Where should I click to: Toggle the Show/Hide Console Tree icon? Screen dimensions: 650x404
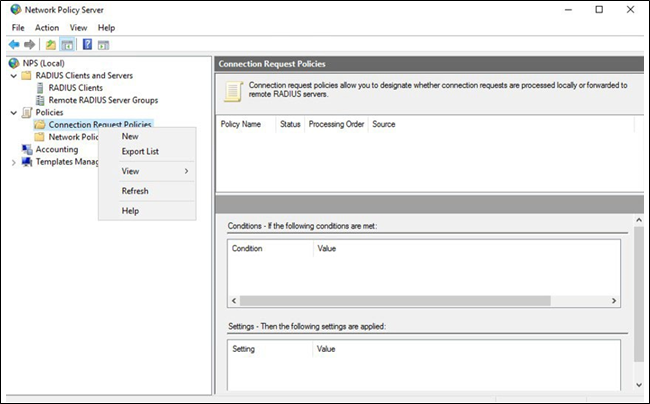(67, 45)
